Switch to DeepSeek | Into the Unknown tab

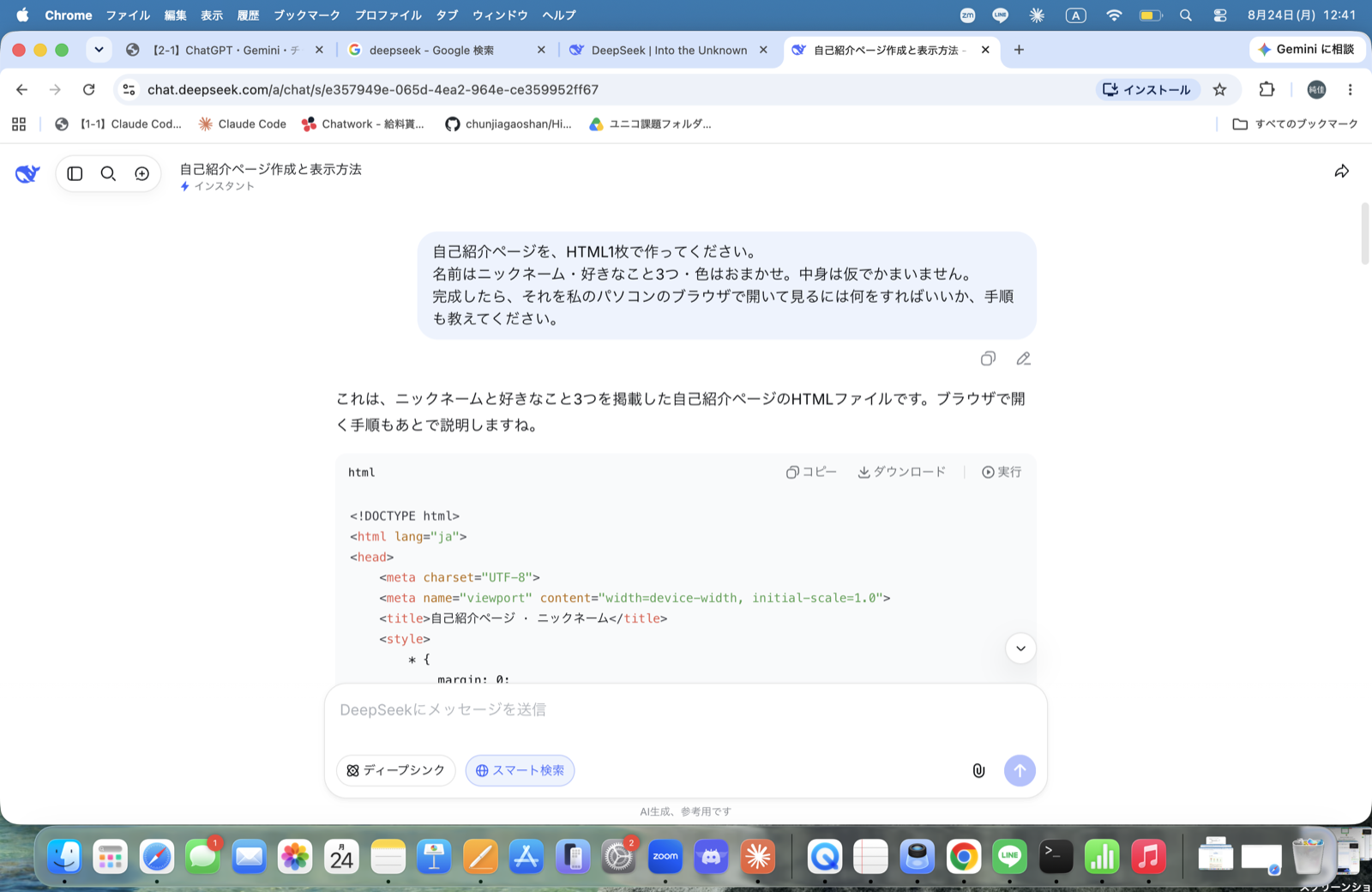(x=669, y=50)
